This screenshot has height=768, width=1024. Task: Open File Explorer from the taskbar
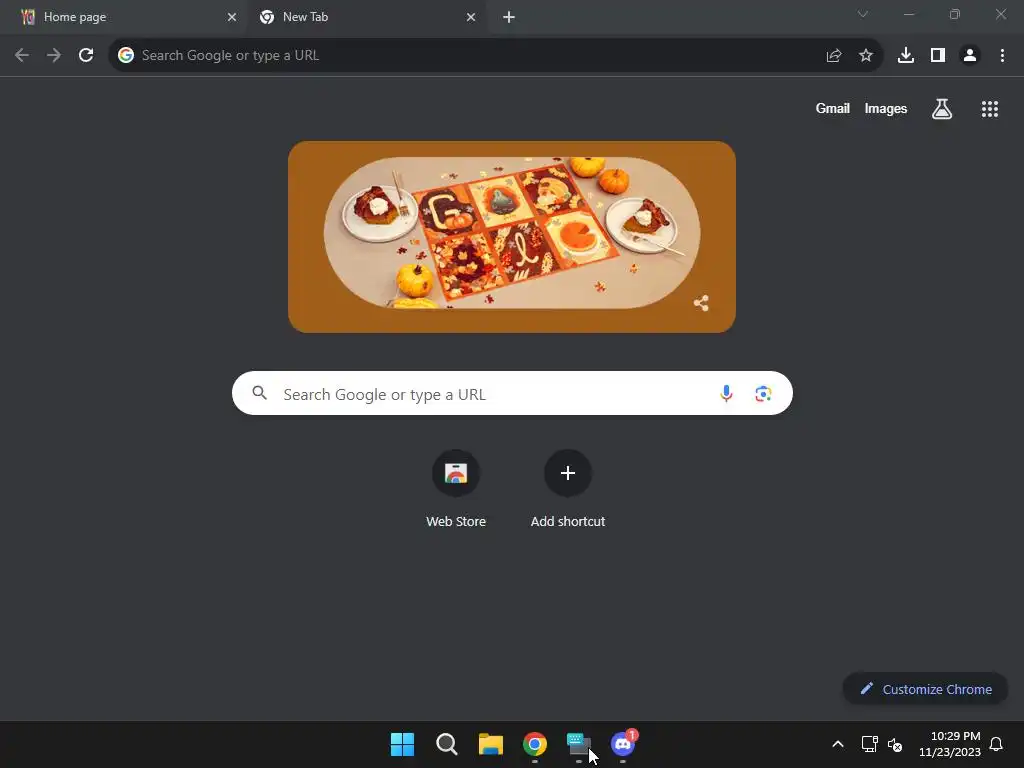pyautogui.click(x=490, y=744)
